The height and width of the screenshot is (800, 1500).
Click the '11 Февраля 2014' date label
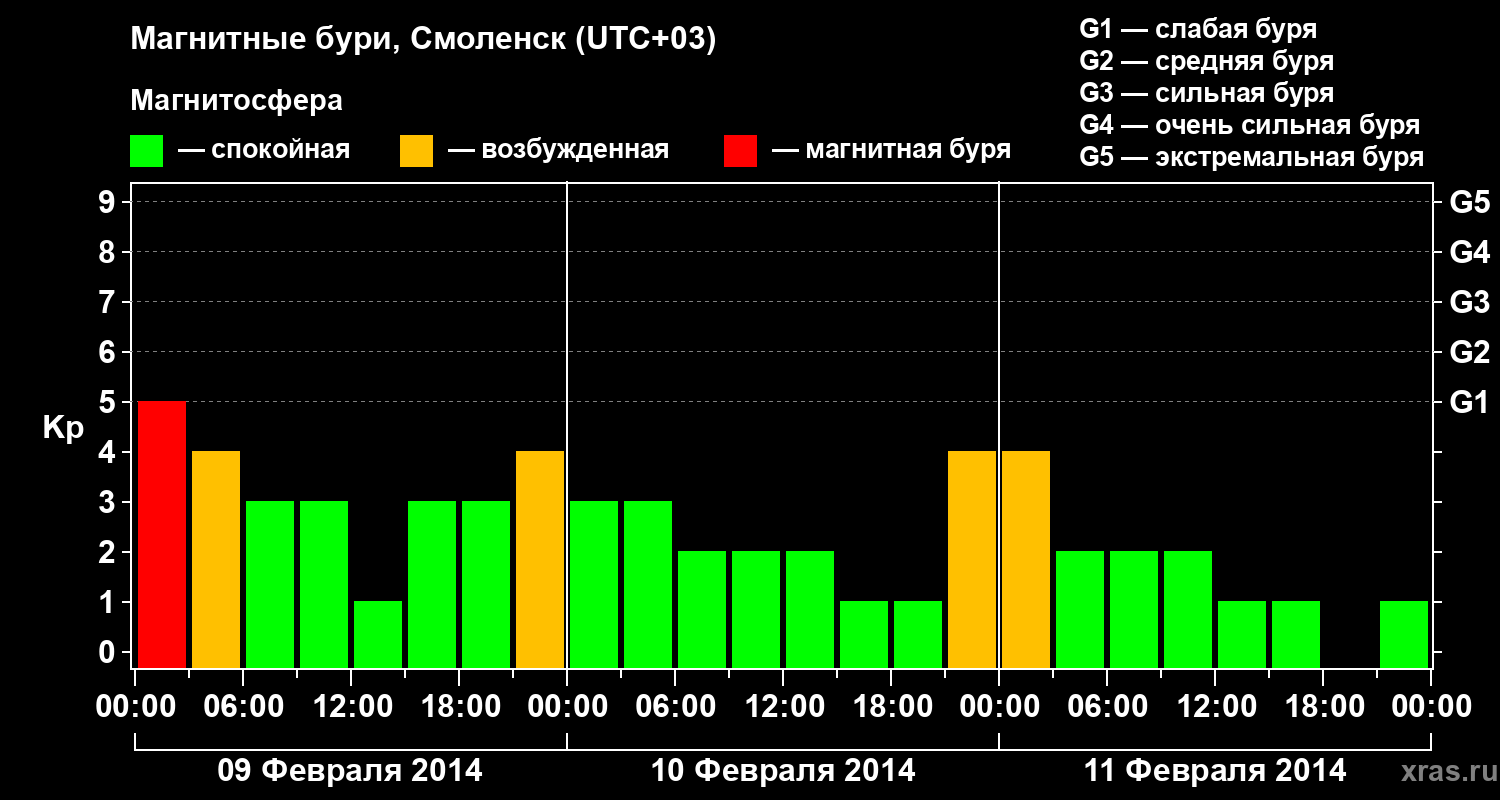pyautogui.click(x=1215, y=771)
